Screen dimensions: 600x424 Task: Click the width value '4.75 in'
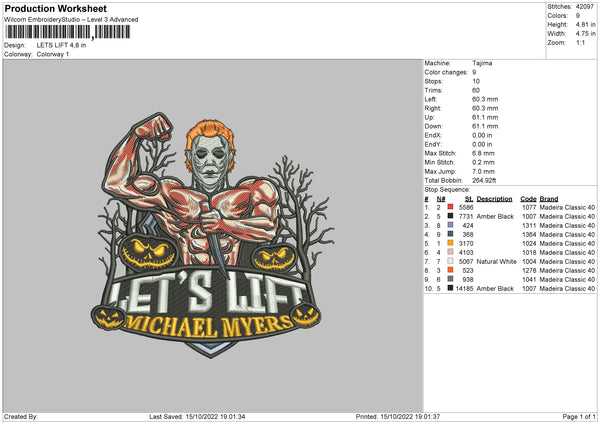pyautogui.click(x=585, y=34)
